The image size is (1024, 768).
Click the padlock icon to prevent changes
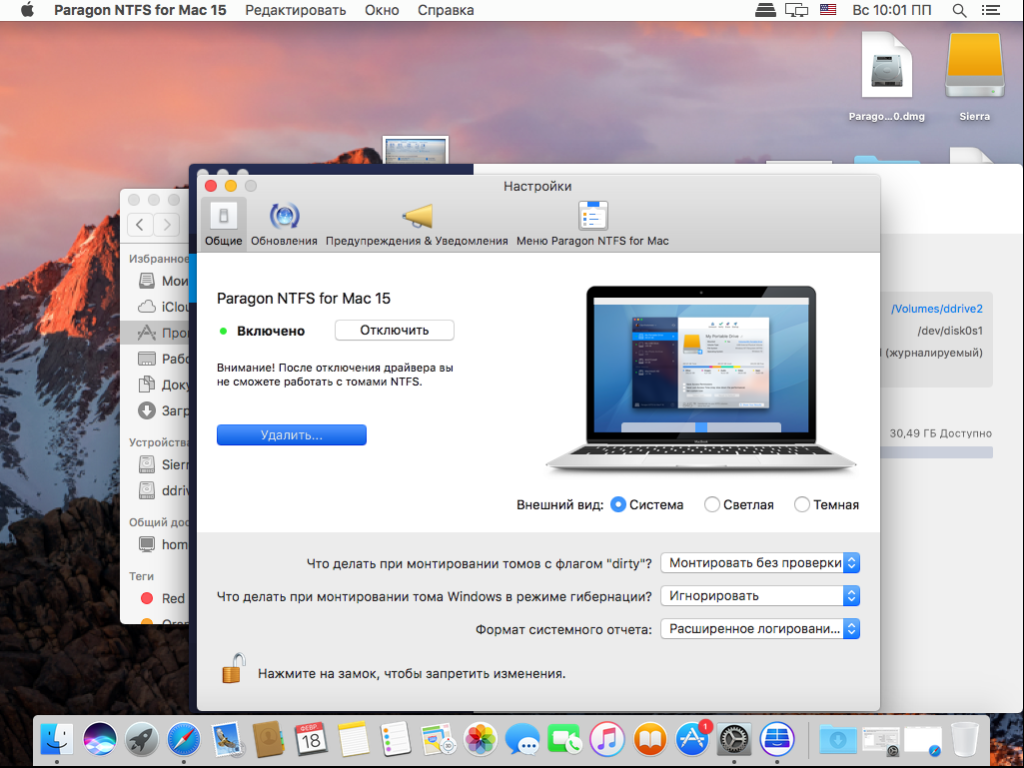pos(233,668)
